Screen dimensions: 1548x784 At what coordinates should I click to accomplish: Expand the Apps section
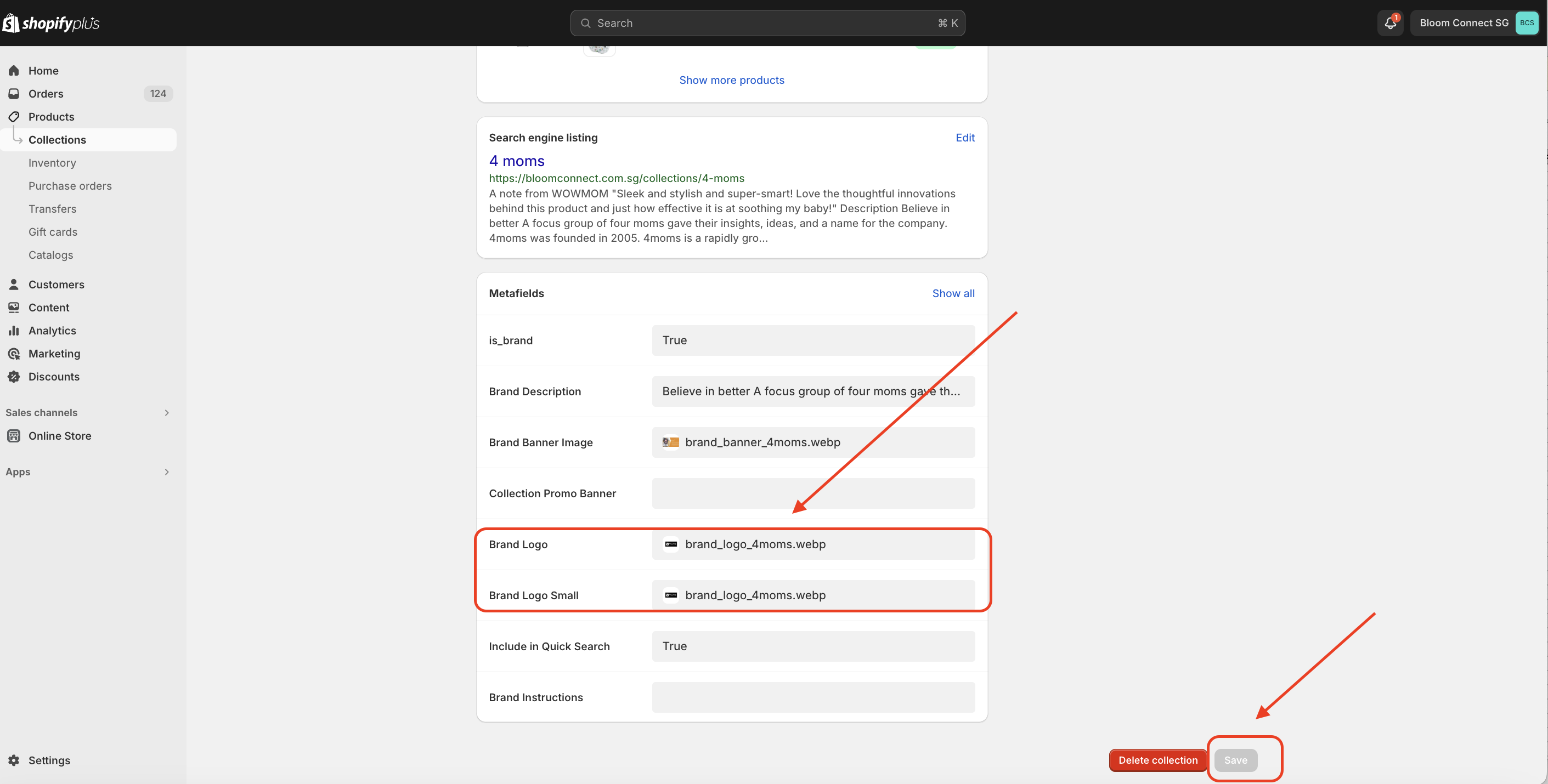pos(166,471)
